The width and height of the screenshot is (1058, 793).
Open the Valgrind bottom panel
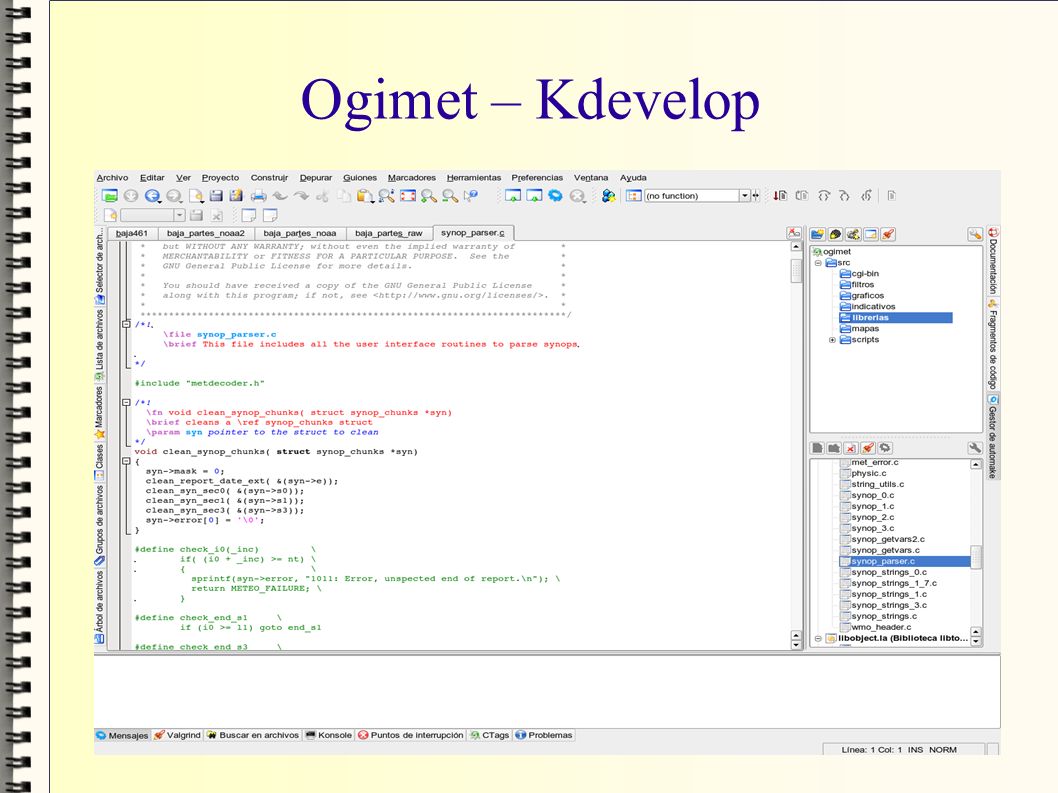click(177, 736)
